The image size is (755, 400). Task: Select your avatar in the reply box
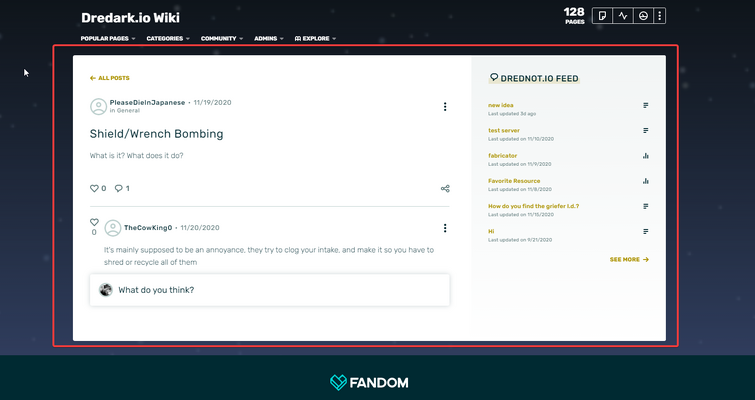(x=105, y=289)
